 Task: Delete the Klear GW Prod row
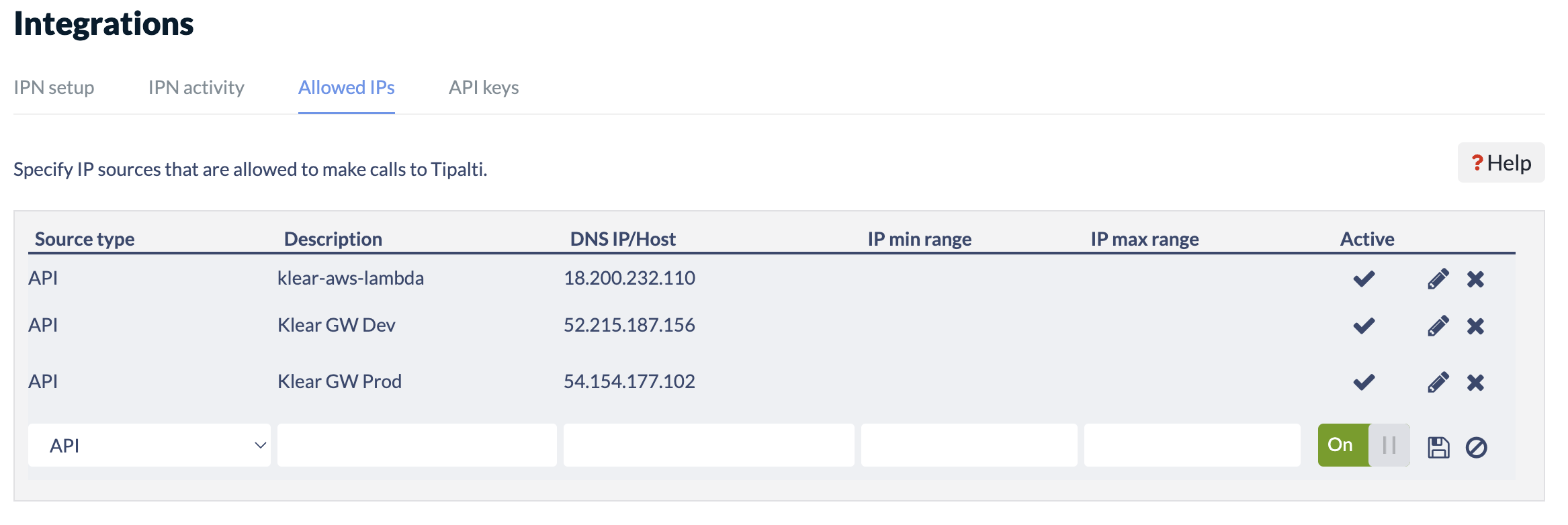coord(1475,382)
